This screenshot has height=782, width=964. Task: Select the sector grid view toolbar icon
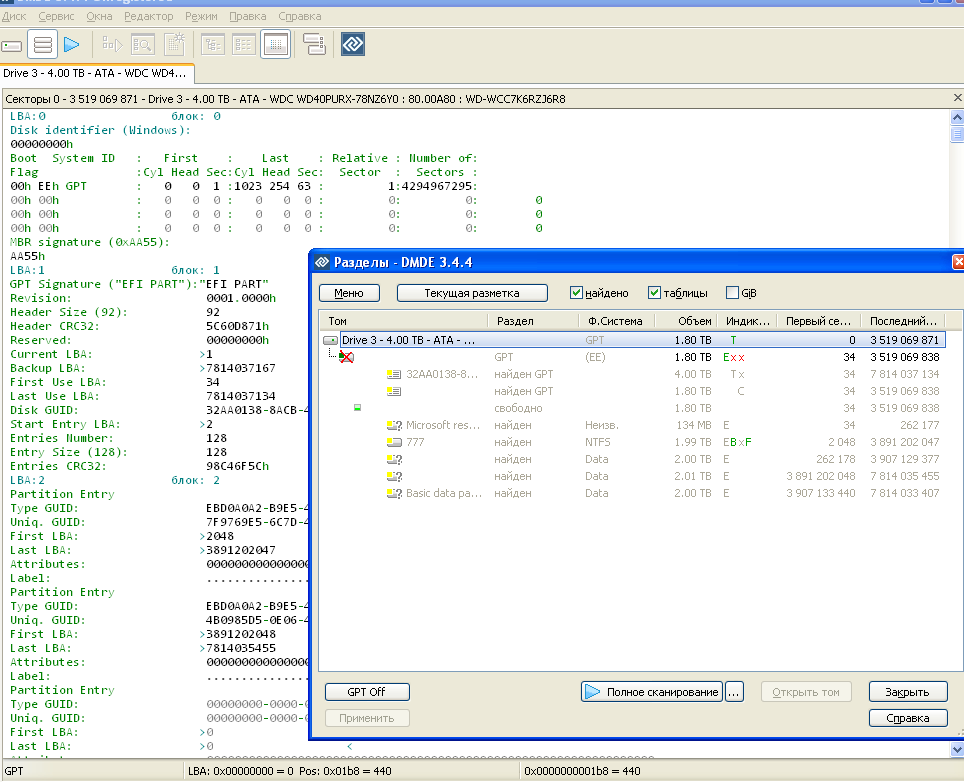(276, 45)
